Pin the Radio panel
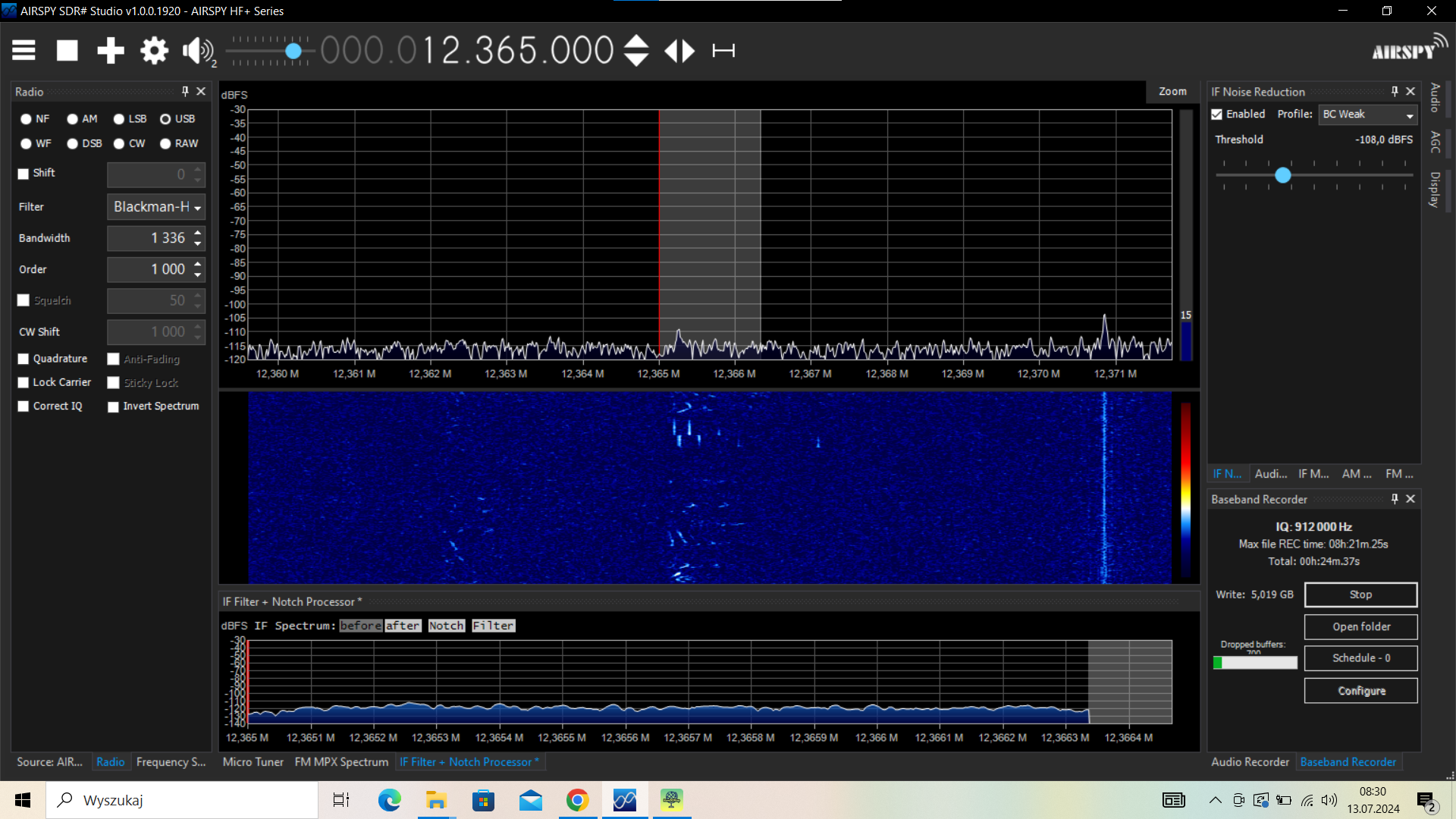The height and width of the screenshot is (819, 1456). 185,91
